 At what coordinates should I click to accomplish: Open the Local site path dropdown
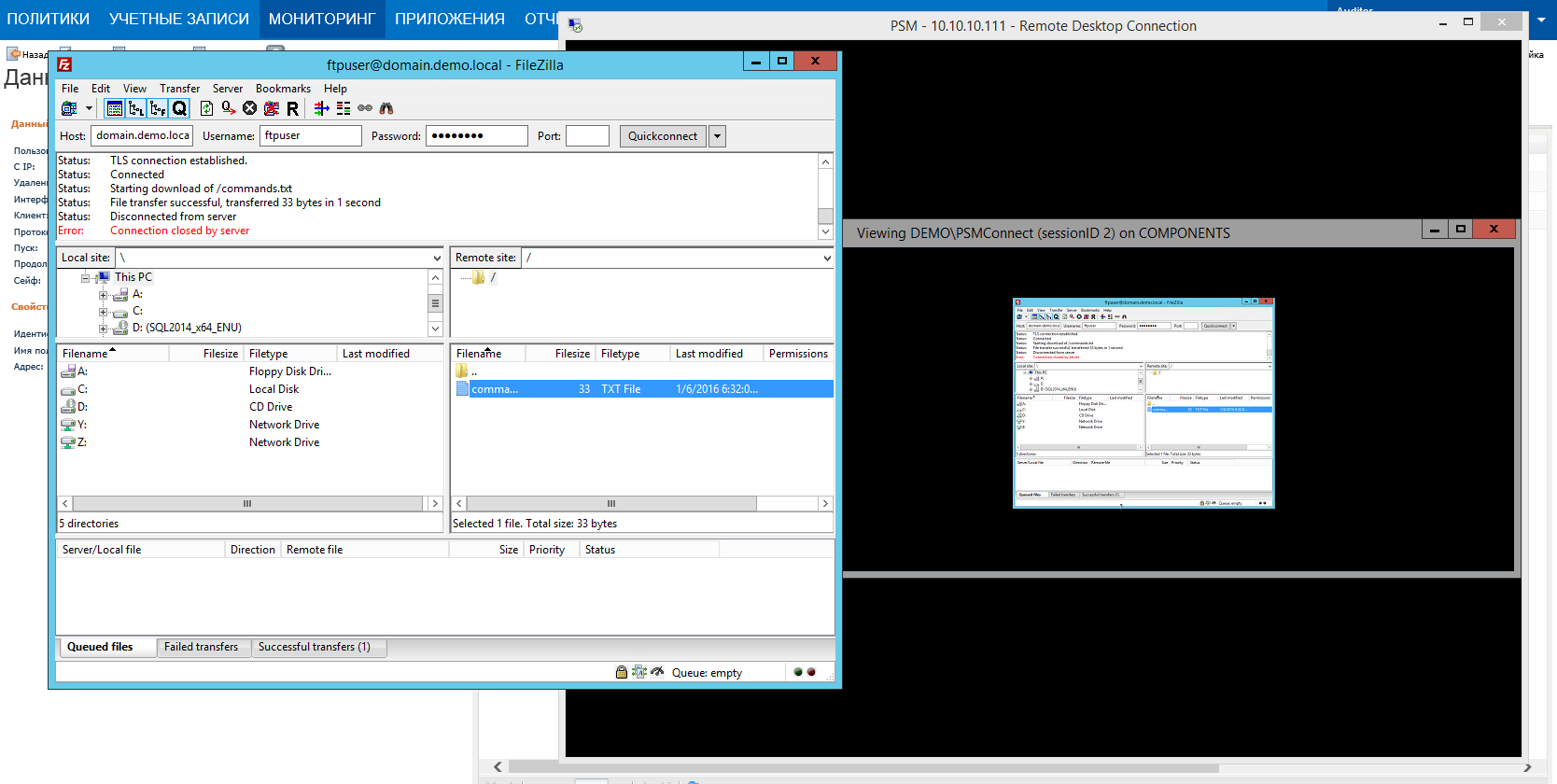436,259
